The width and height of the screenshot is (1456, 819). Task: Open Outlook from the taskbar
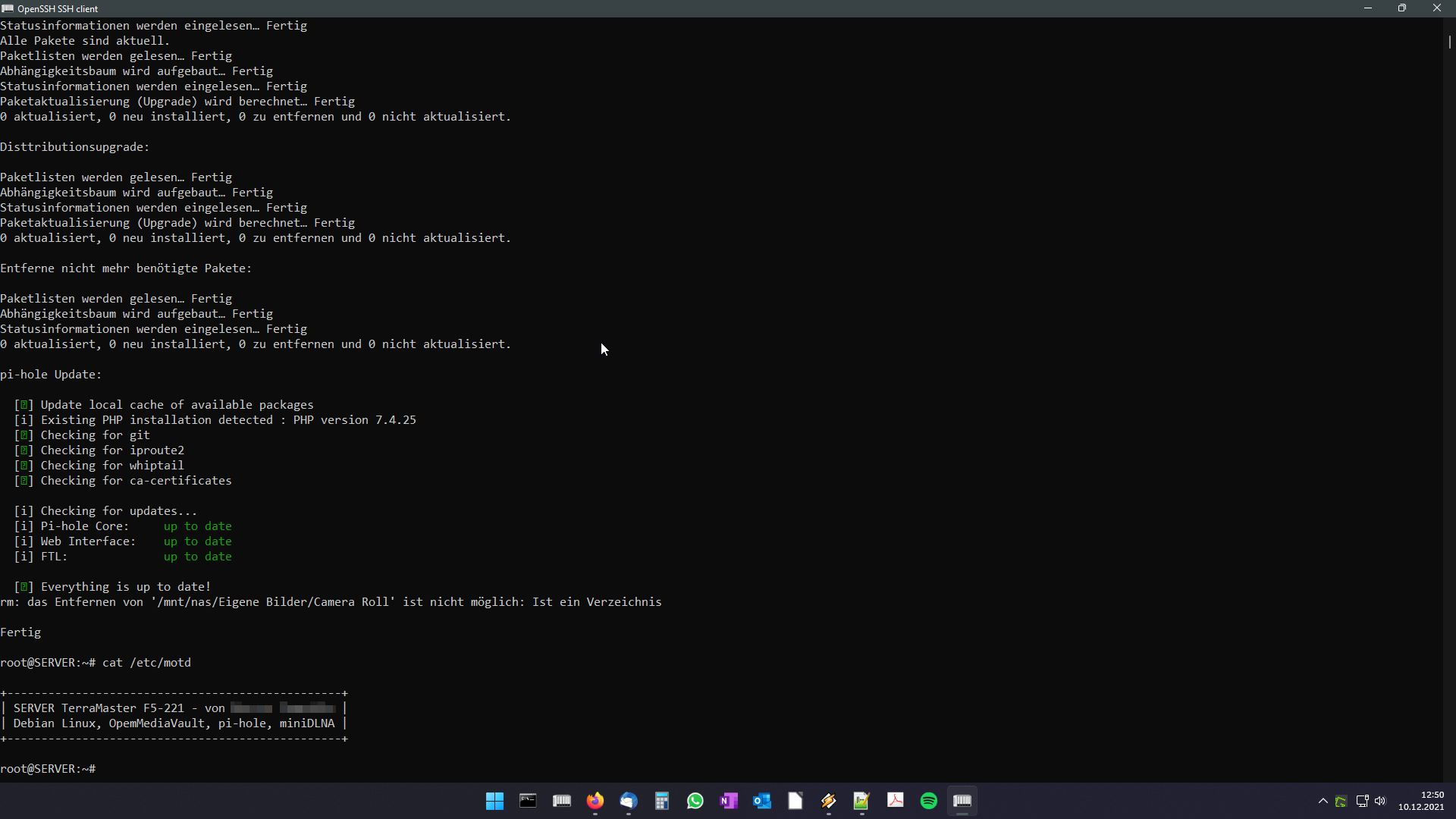[x=762, y=801]
